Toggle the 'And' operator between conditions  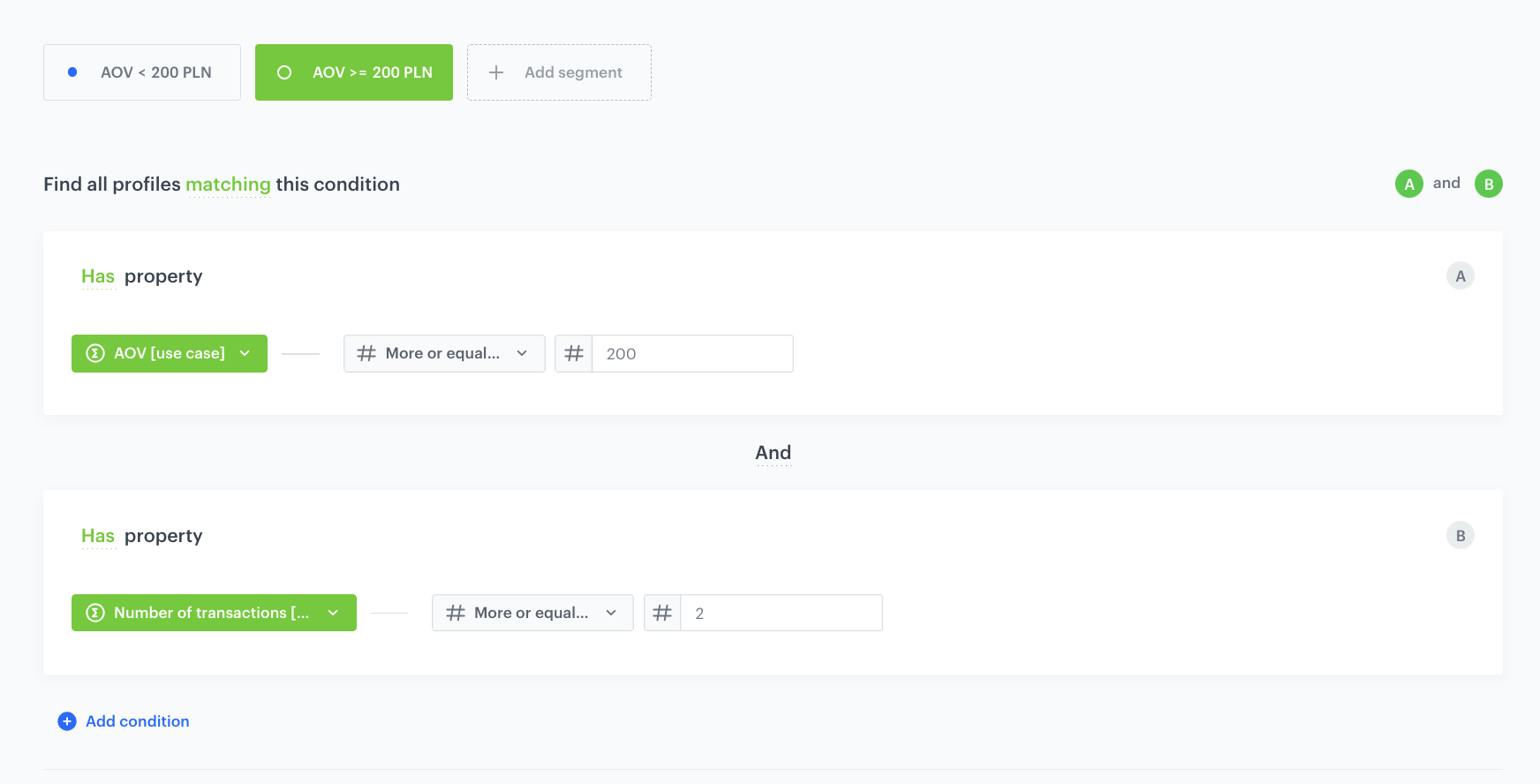(x=773, y=453)
